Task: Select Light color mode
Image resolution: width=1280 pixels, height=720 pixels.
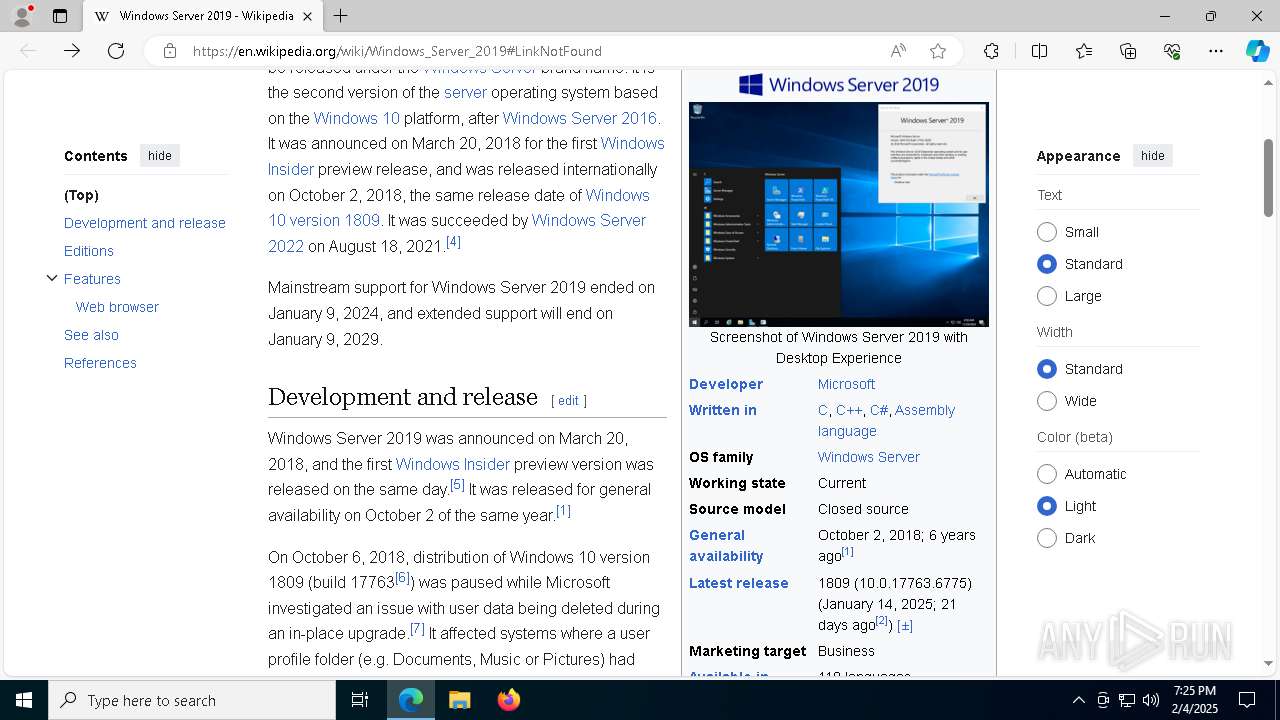Action: (x=1047, y=506)
